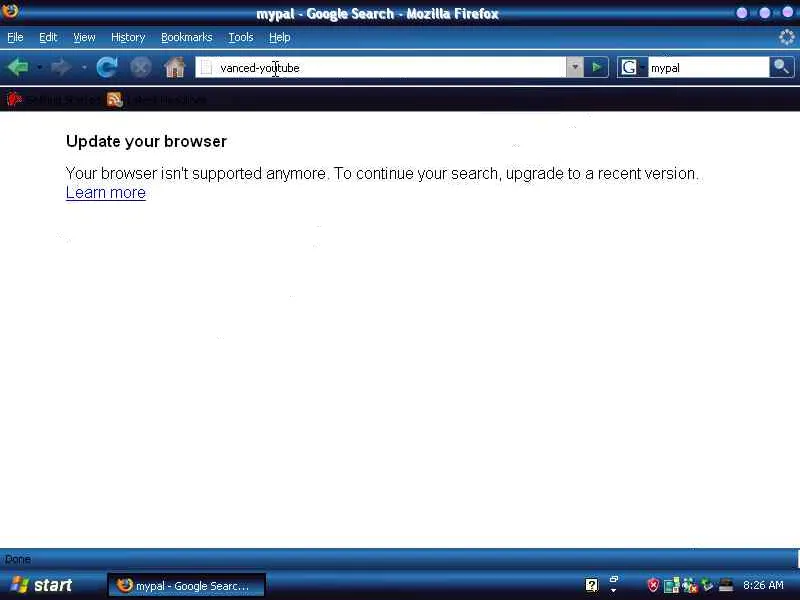This screenshot has height=600, width=800.
Task: Open the Windows start menu
Action: coord(41,585)
